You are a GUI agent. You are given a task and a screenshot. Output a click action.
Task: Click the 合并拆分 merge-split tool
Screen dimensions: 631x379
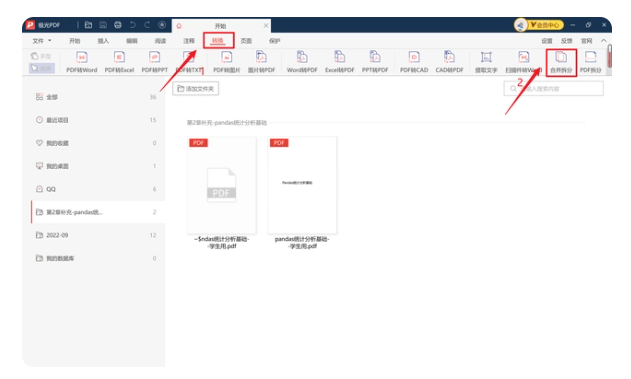click(x=561, y=62)
